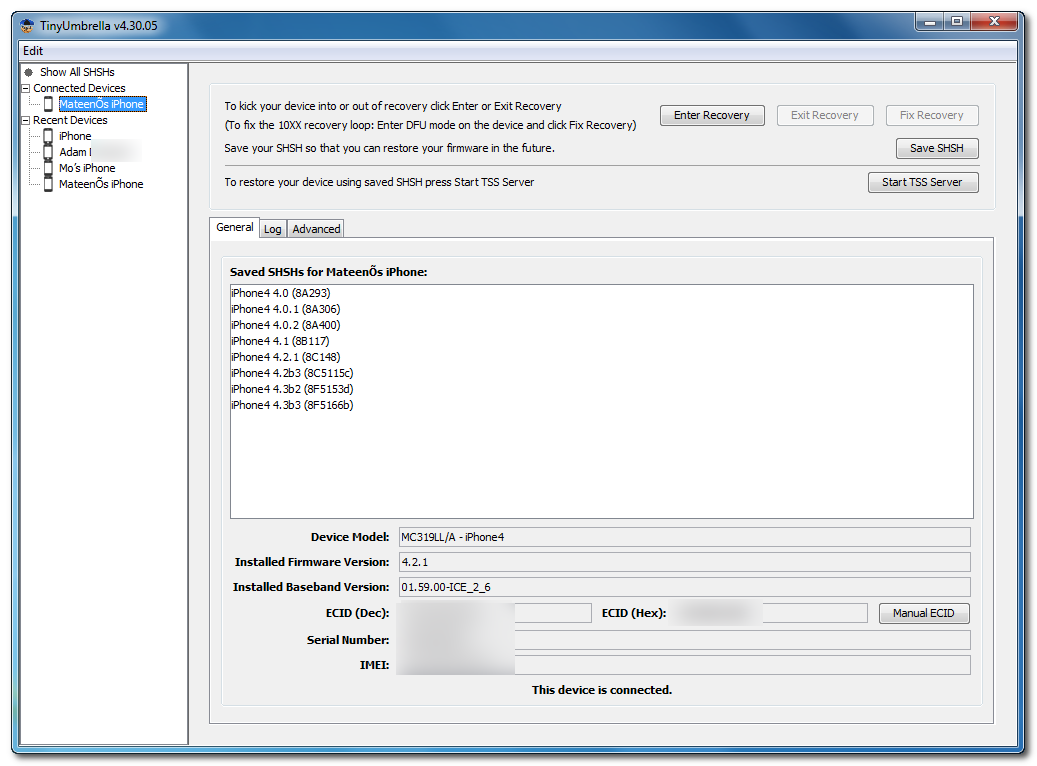Click the Installed Firmware Version field
Viewport: 1037px width, 766px height.
click(683, 562)
